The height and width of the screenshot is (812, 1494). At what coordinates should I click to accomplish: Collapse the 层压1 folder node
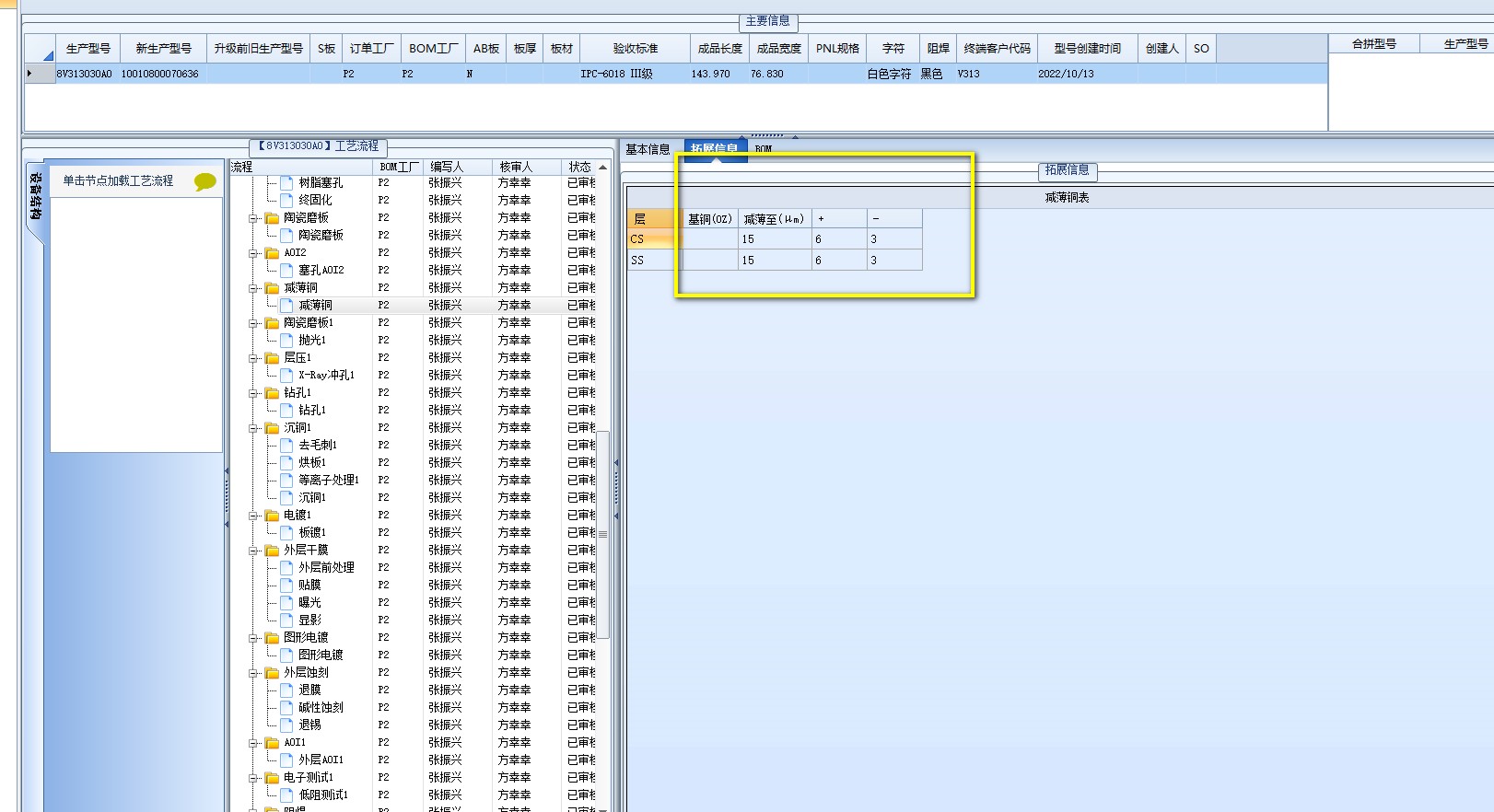pos(252,358)
